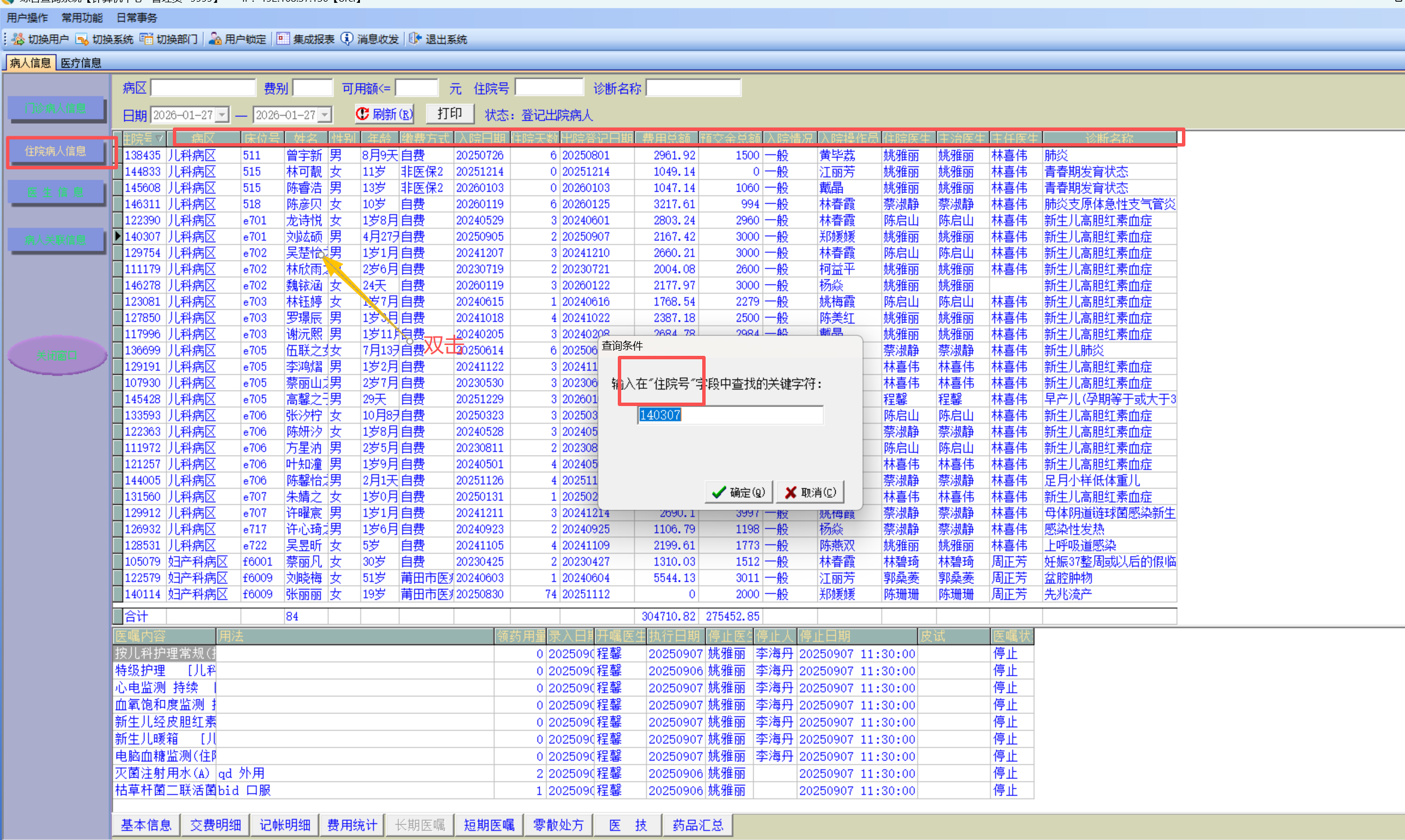Click the 切换用户 toolbar icon

(x=19, y=39)
